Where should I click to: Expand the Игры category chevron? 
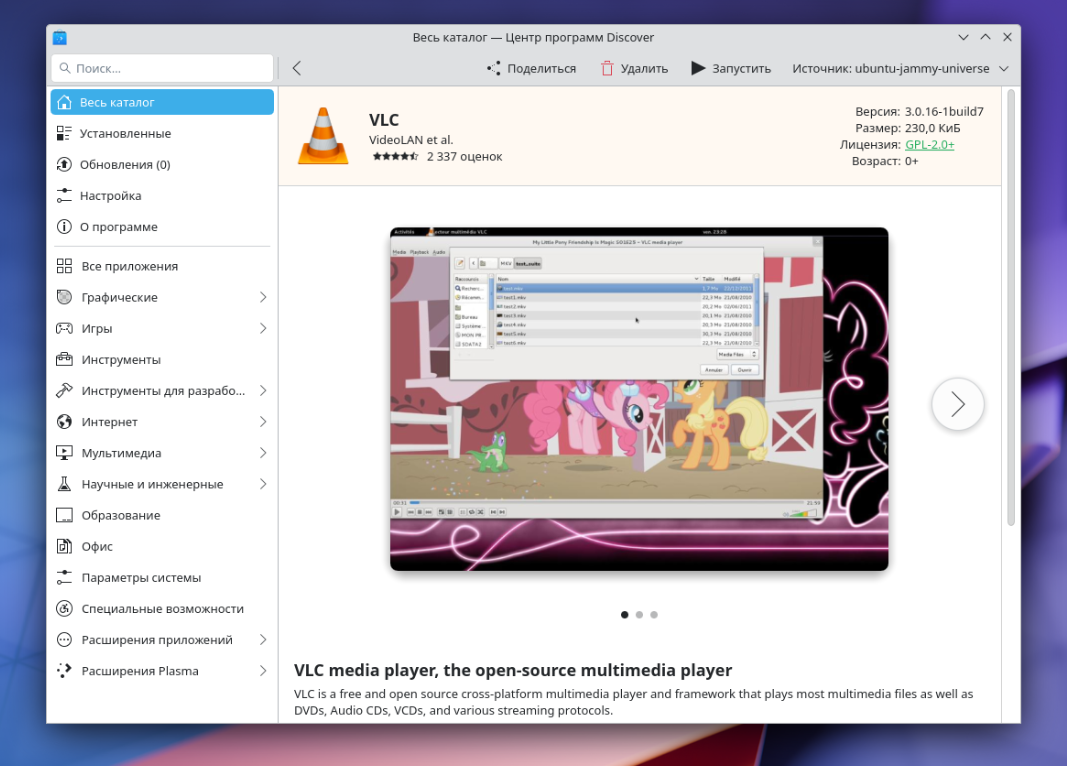[263, 329]
